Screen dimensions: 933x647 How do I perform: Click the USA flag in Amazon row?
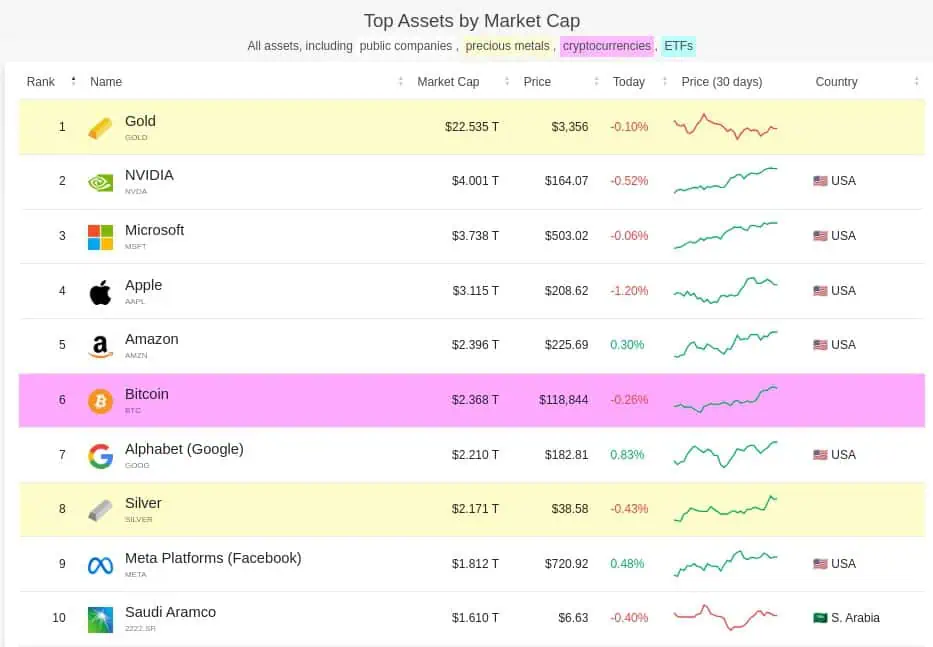click(820, 345)
